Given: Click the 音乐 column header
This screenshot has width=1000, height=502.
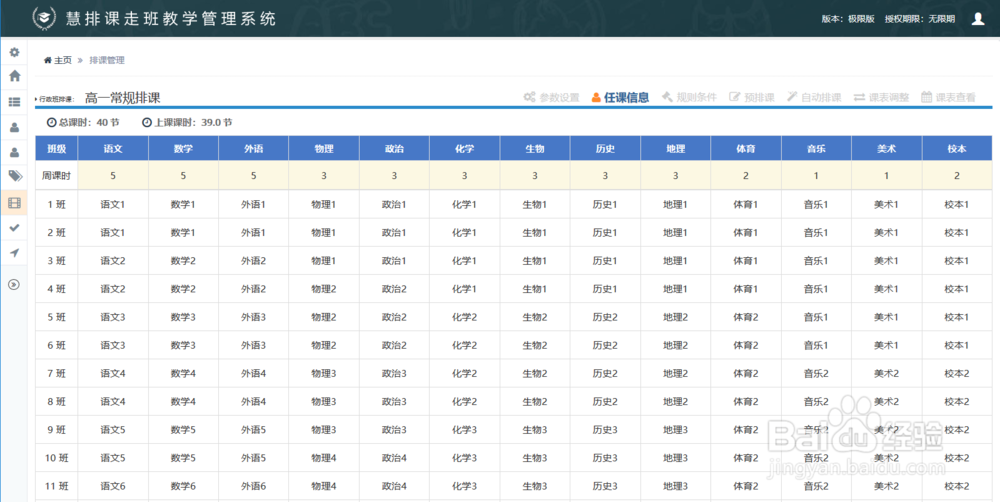Looking at the screenshot, I should coord(816,149).
